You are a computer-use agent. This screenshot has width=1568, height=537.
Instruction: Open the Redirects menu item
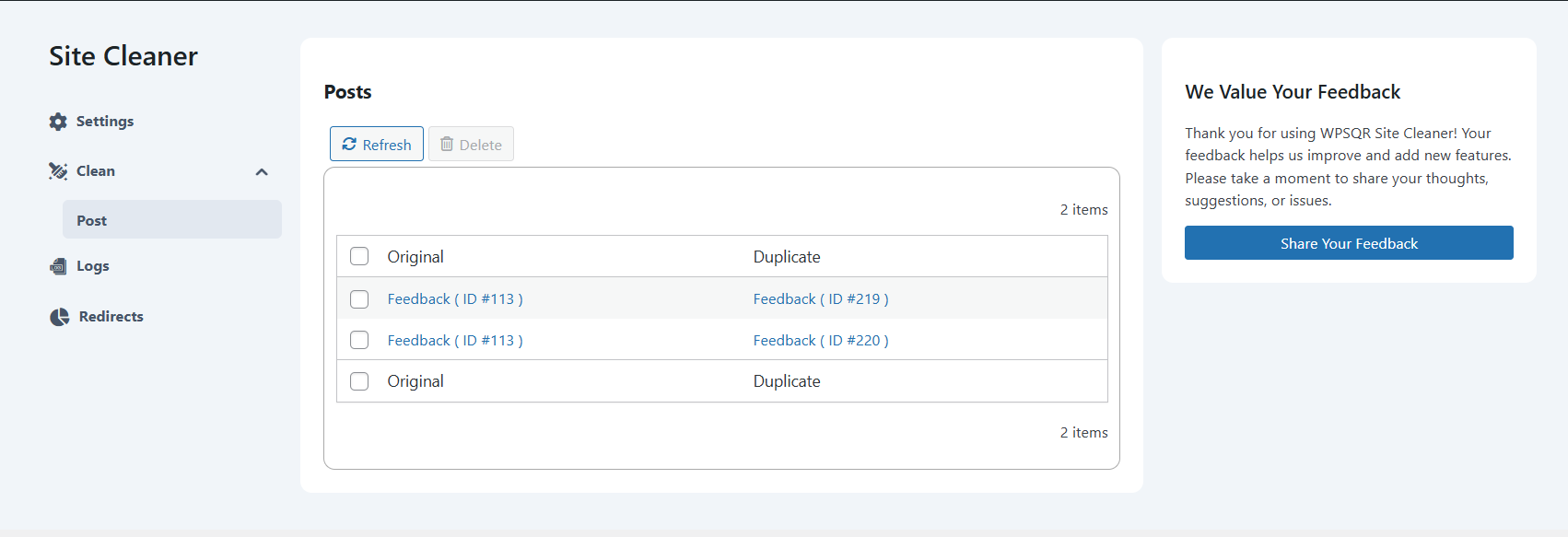click(x=111, y=317)
